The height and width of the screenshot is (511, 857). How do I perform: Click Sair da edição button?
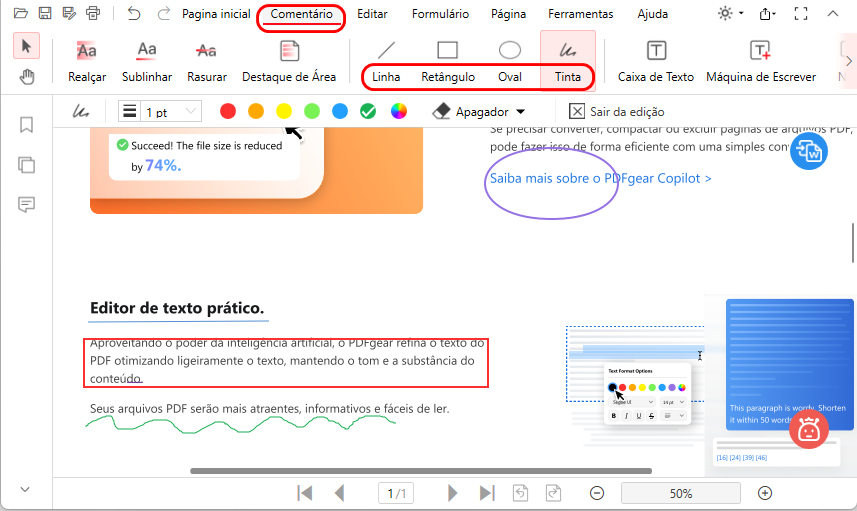point(617,111)
